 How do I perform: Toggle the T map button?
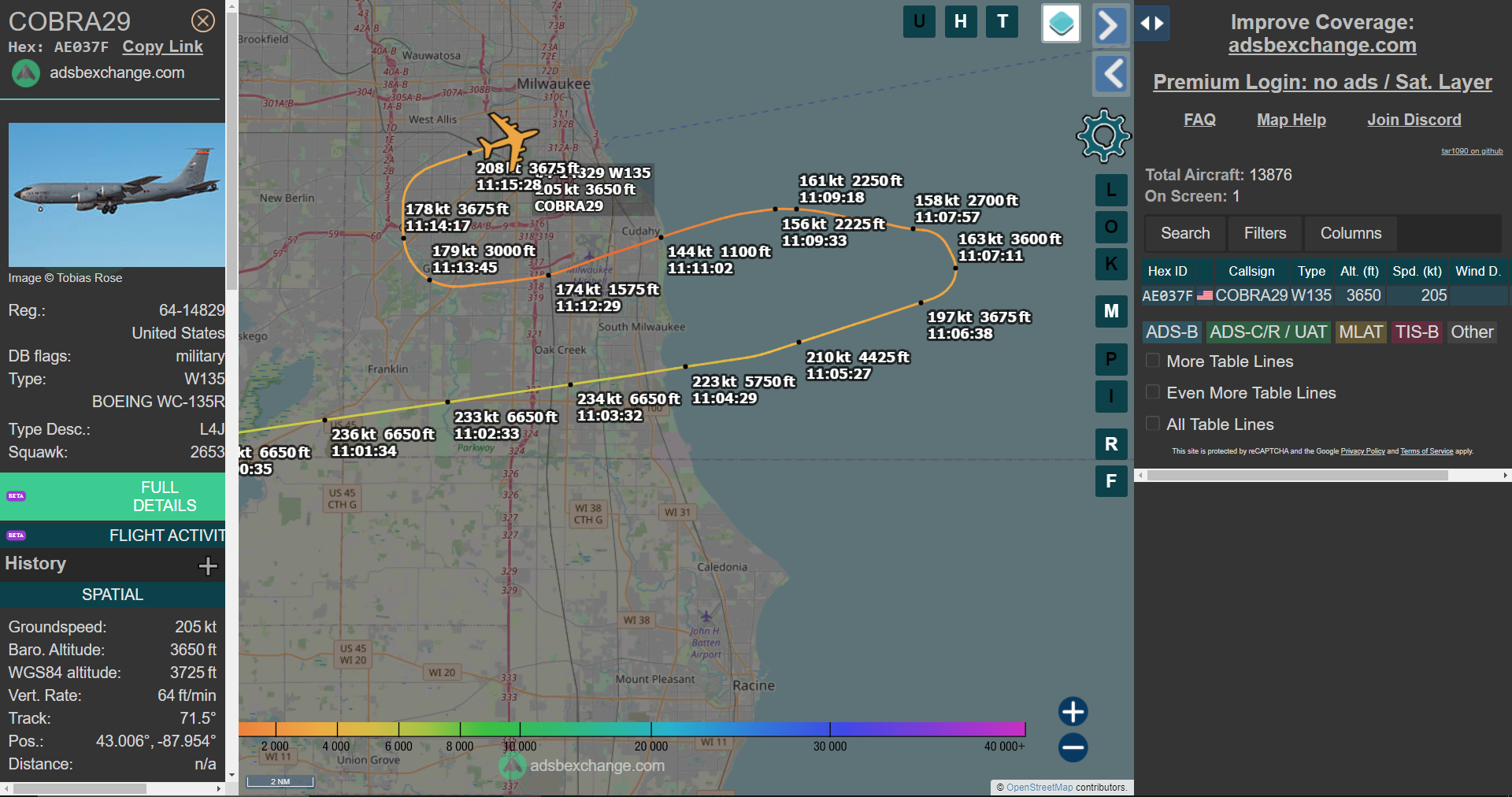[1002, 21]
